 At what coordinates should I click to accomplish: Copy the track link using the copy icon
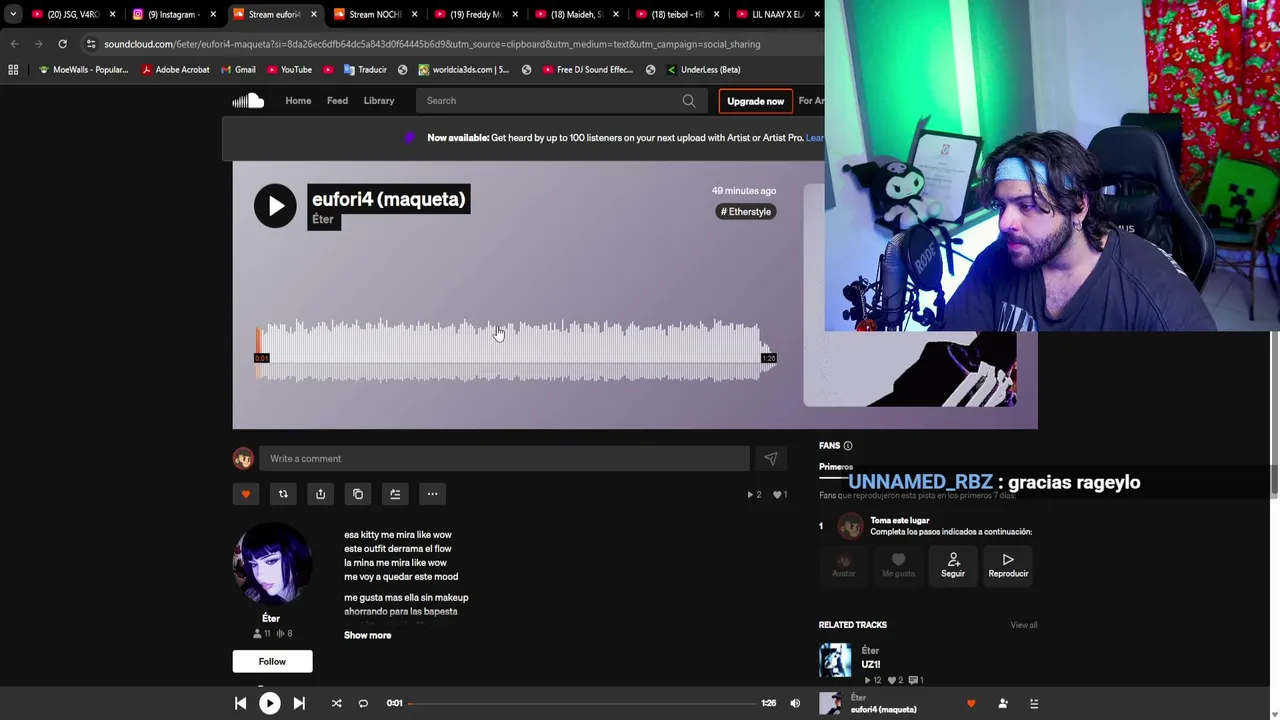click(x=358, y=494)
